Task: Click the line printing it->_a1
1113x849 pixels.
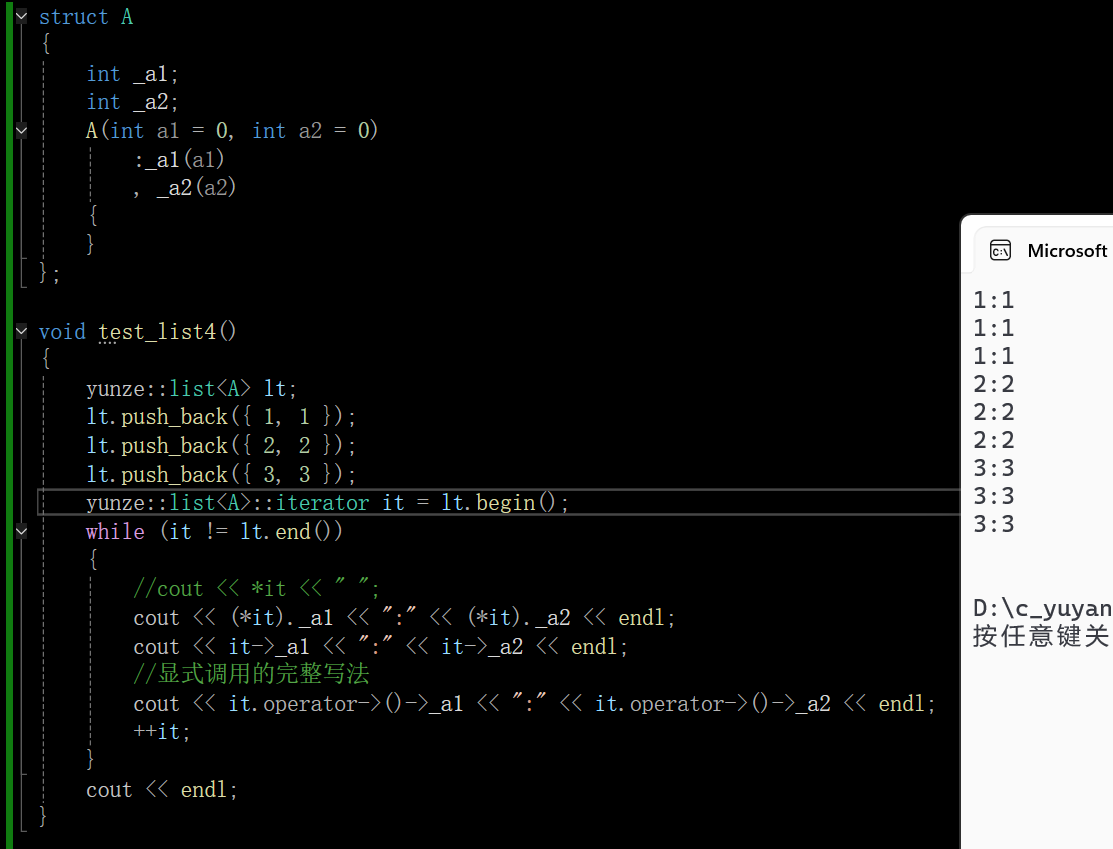Action: pos(380,647)
